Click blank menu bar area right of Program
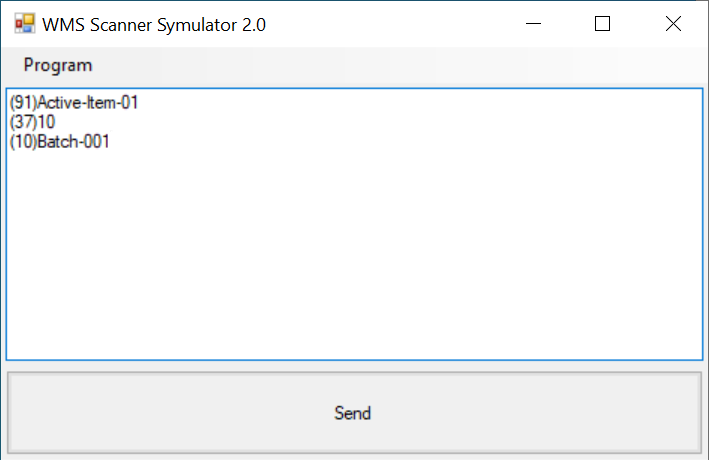The image size is (709, 460). click(400, 66)
